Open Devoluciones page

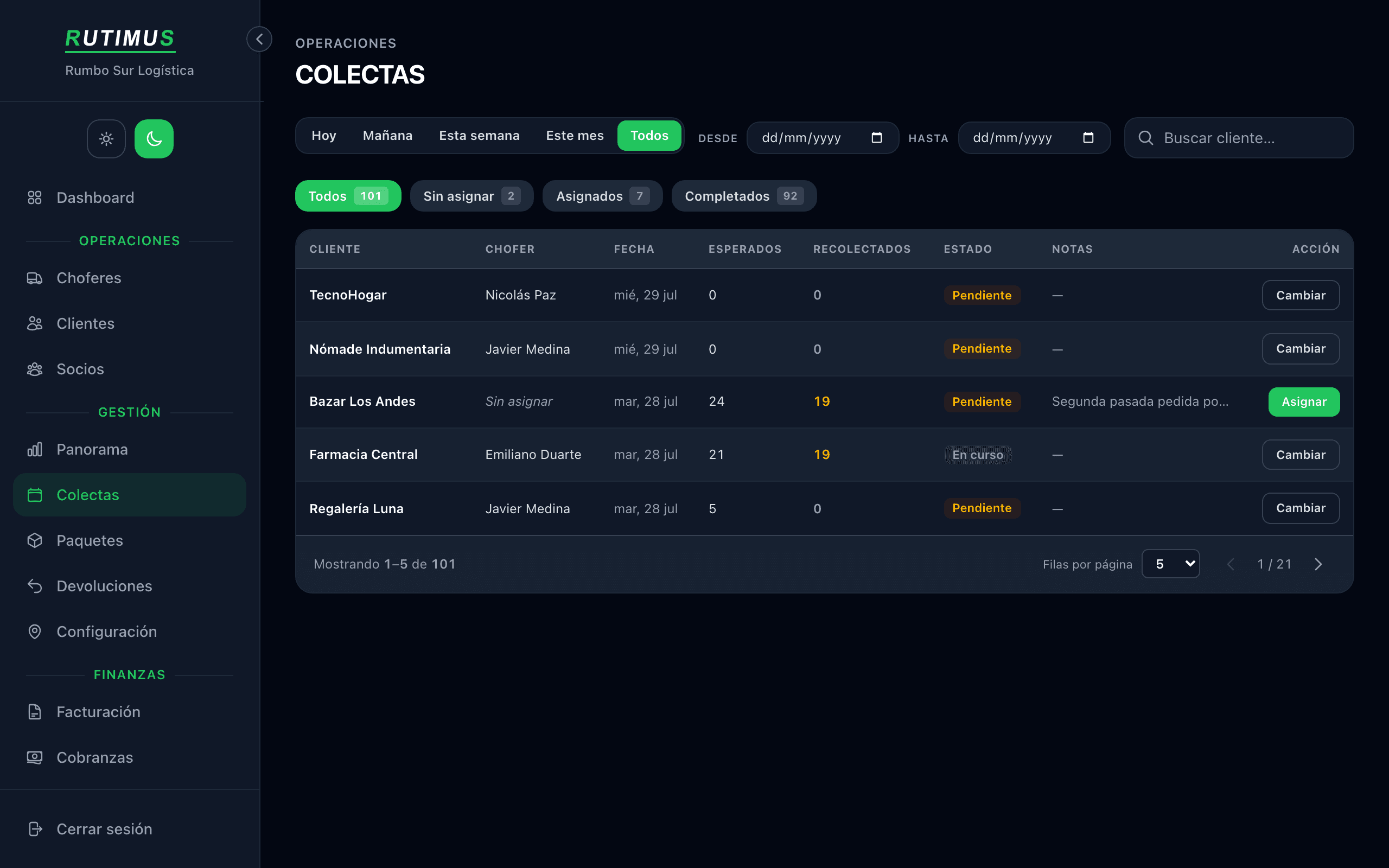point(130,585)
